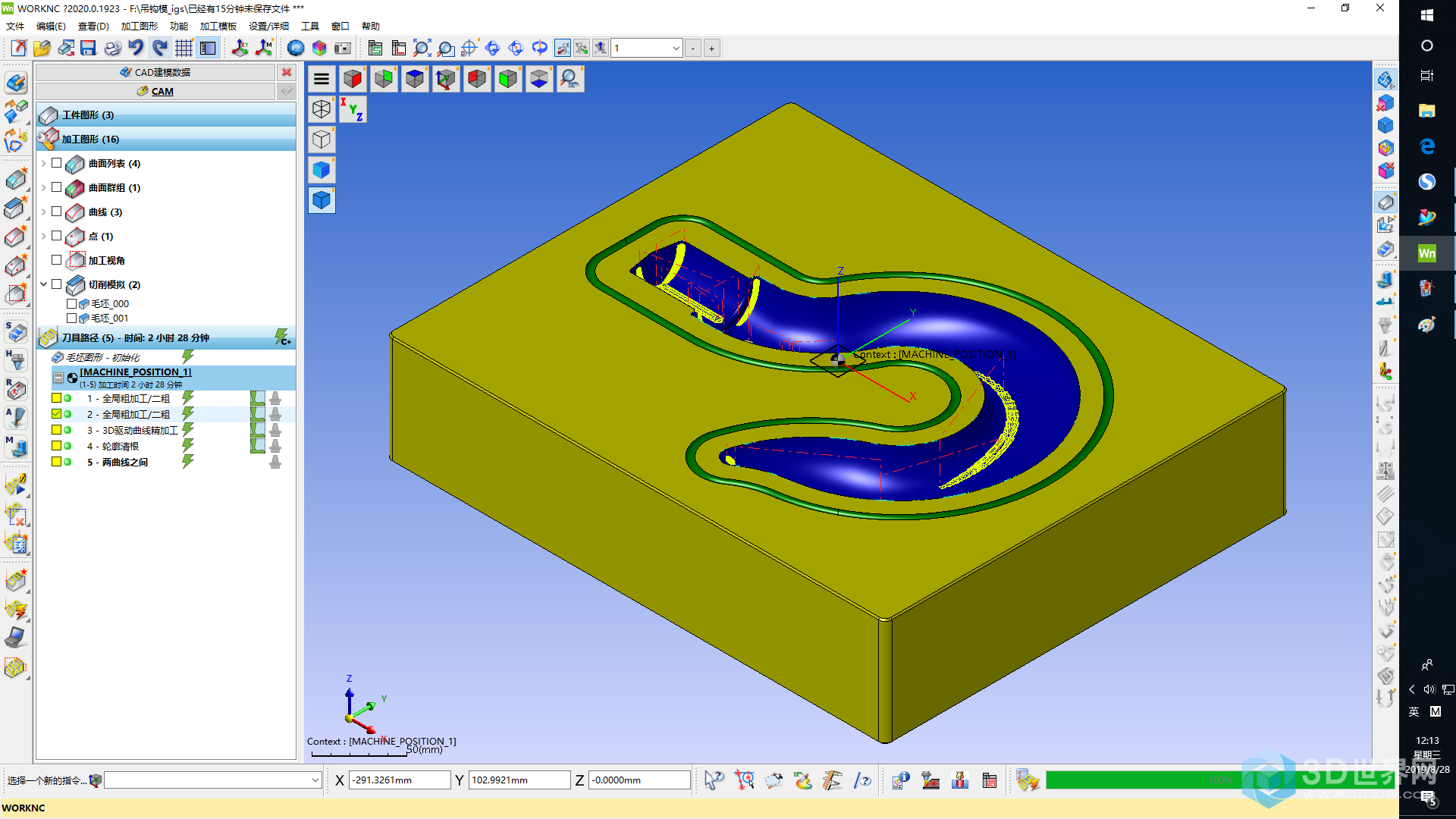This screenshot has height=819, width=1456.
Task: Click the green 100% progress bar
Action: click(1220, 780)
